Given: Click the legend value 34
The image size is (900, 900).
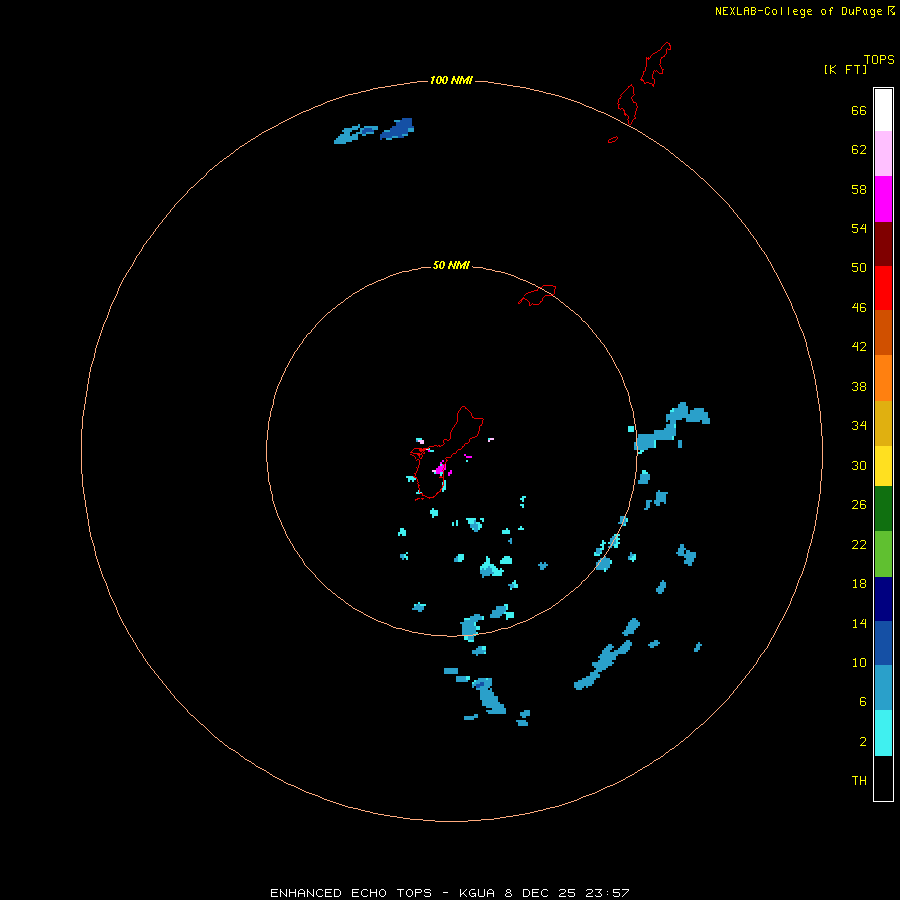Looking at the screenshot, I should (859, 426).
